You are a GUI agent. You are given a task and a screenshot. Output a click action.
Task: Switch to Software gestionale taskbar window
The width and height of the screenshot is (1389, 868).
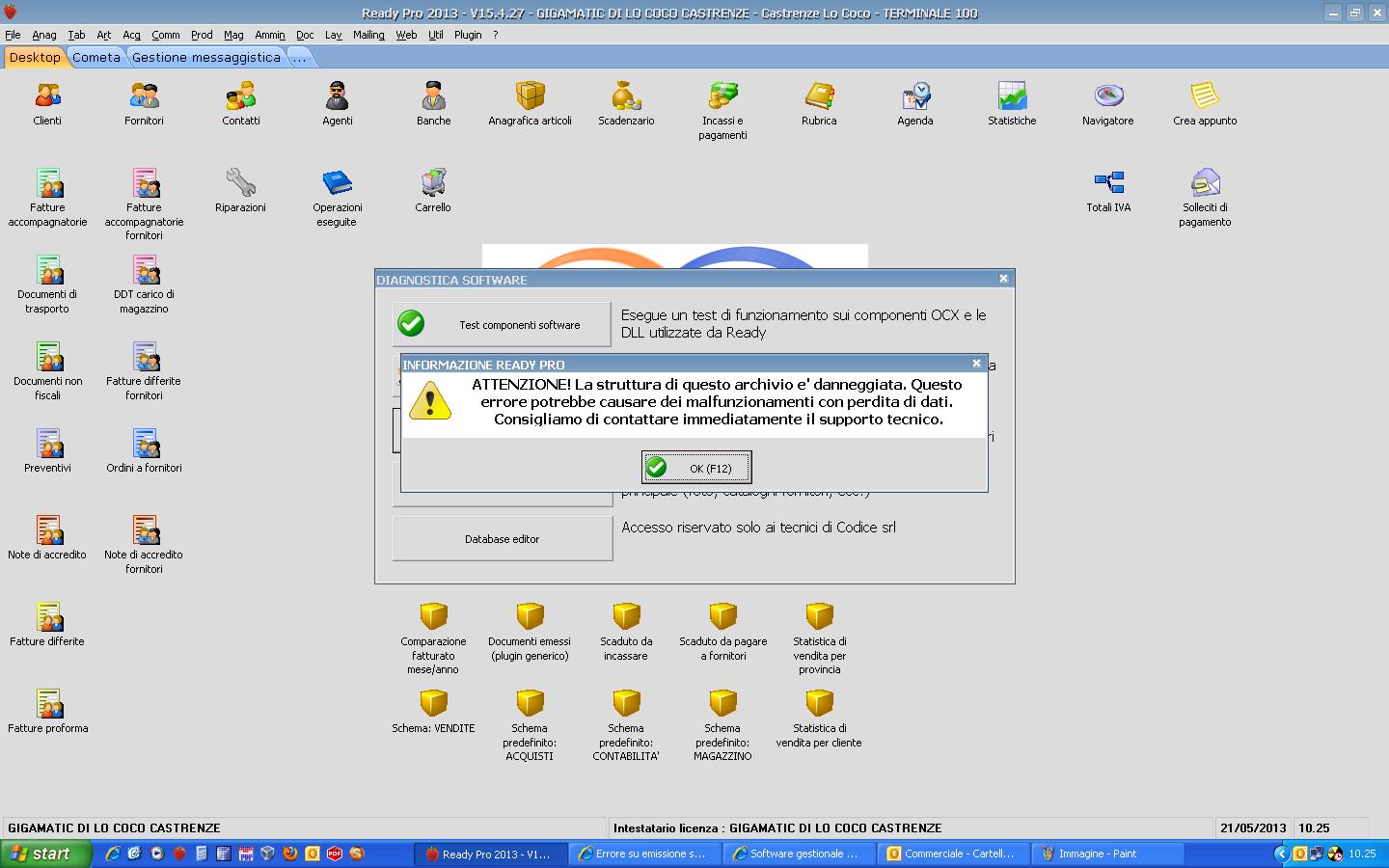coord(797,854)
